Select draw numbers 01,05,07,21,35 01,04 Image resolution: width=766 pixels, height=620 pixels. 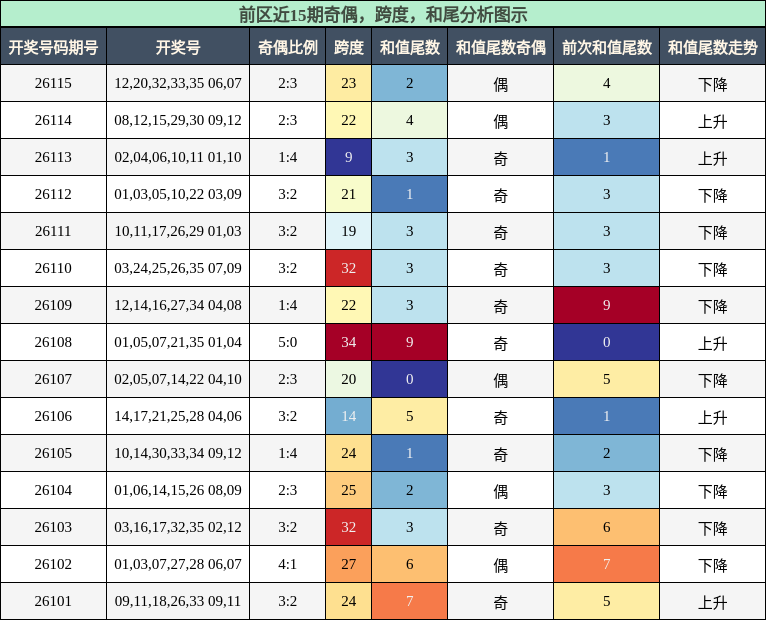pos(178,342)
